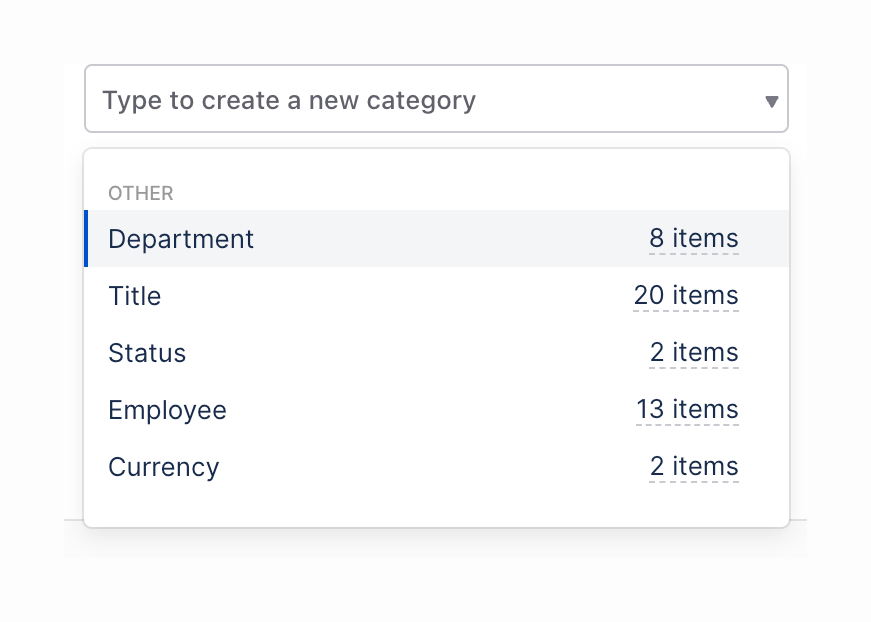
Task: Open the 8 items link for Department
Action: tap(694, 238)
